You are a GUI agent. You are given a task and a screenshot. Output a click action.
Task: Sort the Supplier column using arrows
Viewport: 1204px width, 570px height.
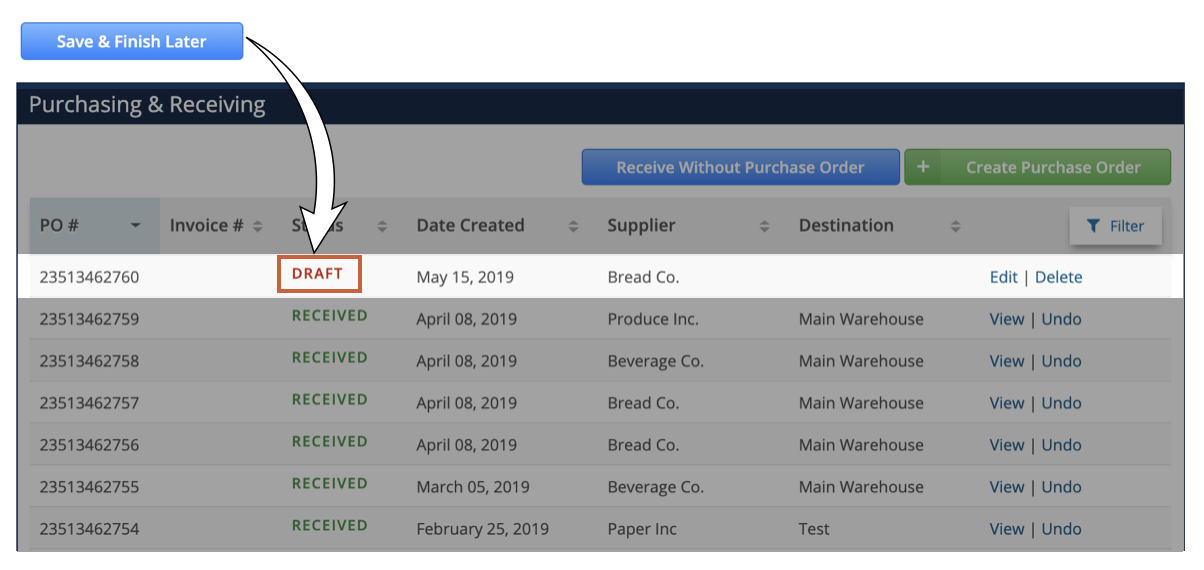pyautogui.click(x=764, y=226)
